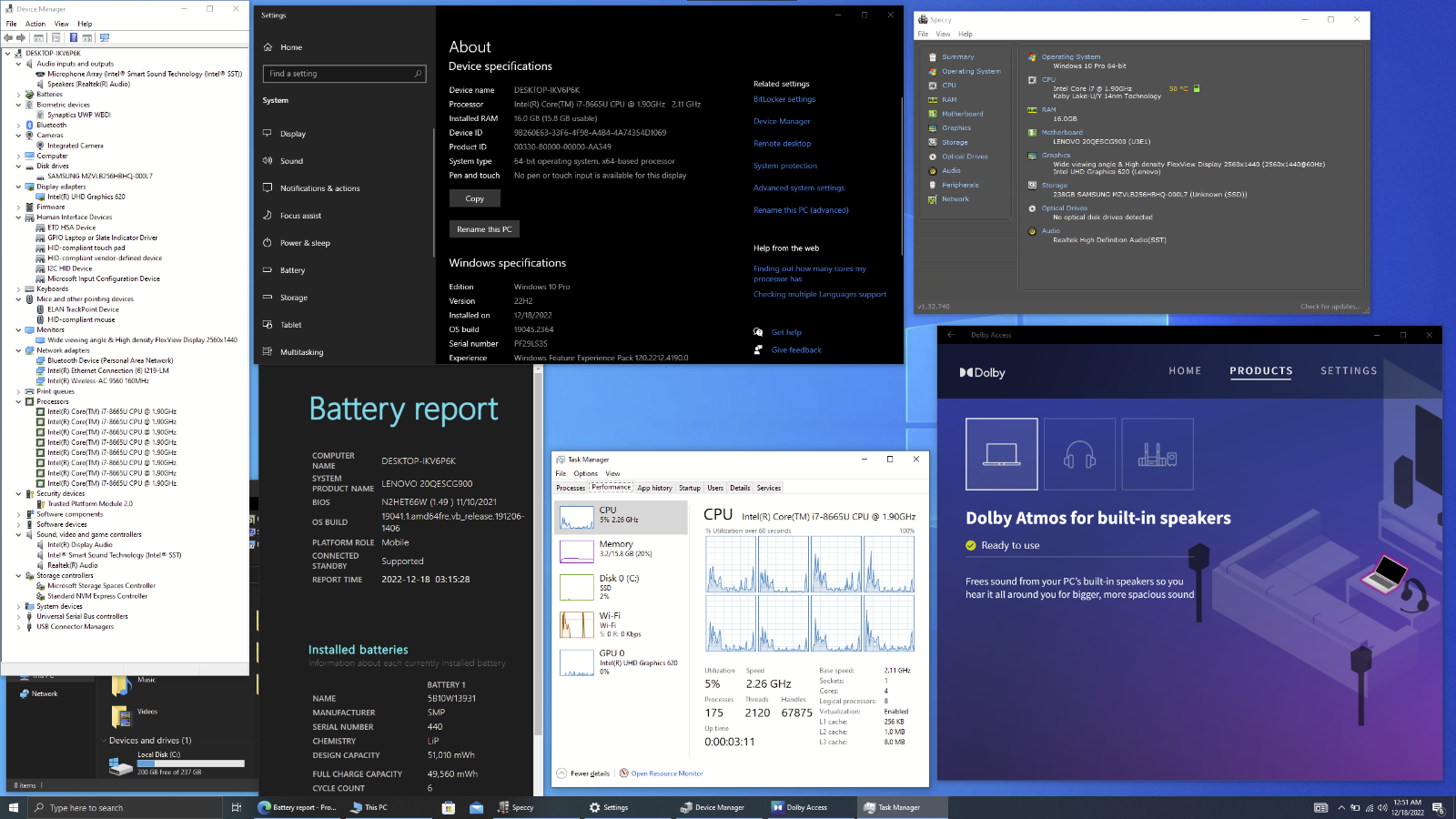The width and height of the screenshot is (1456, 819).
Task: Click Check for updates in Speccy
Action: (x=1330, y=307)
